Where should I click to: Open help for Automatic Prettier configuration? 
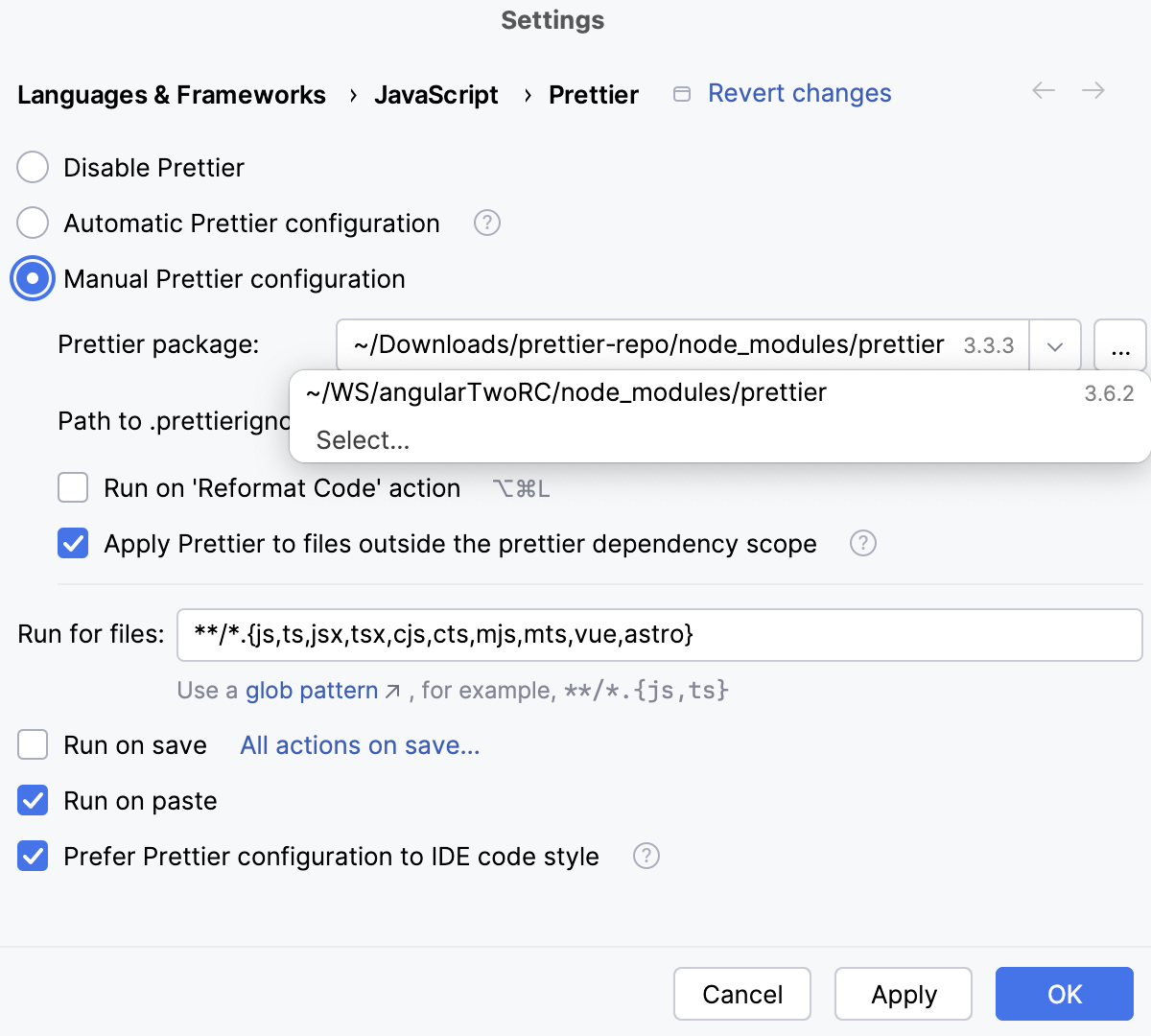486,223
